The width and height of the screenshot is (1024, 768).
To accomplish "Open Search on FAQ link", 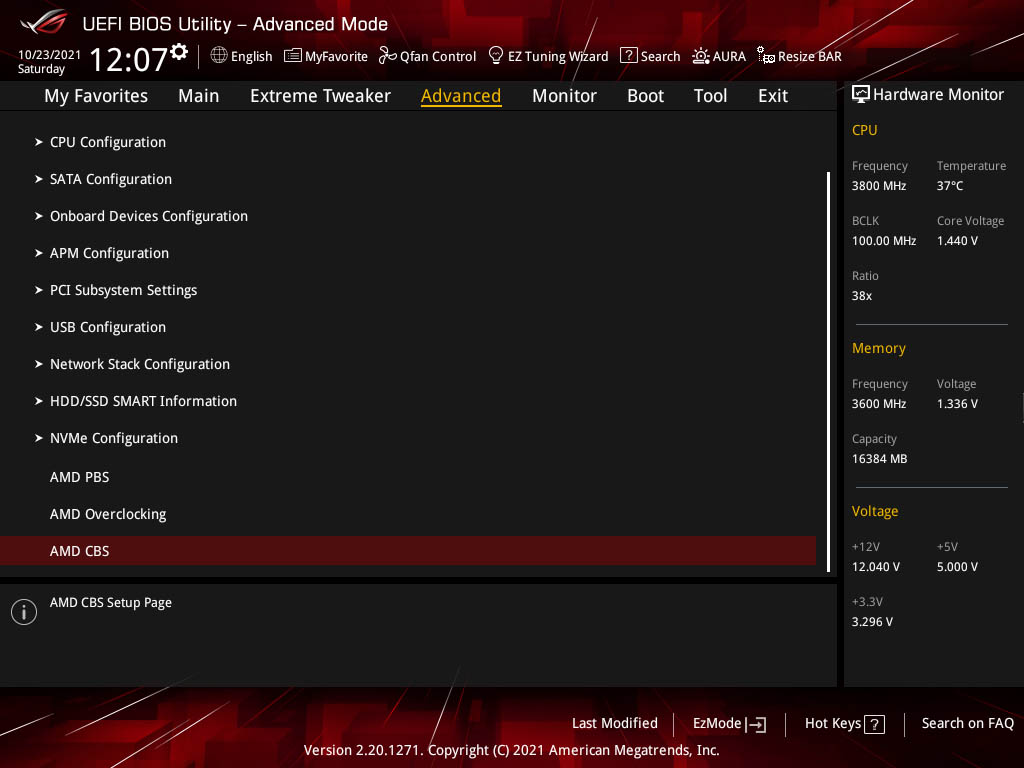I will tap(967, 724).
